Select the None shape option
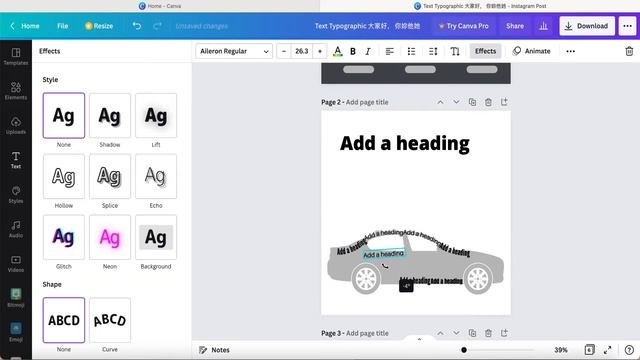Viewport: 640px width, 360px height. pos(64,320)
